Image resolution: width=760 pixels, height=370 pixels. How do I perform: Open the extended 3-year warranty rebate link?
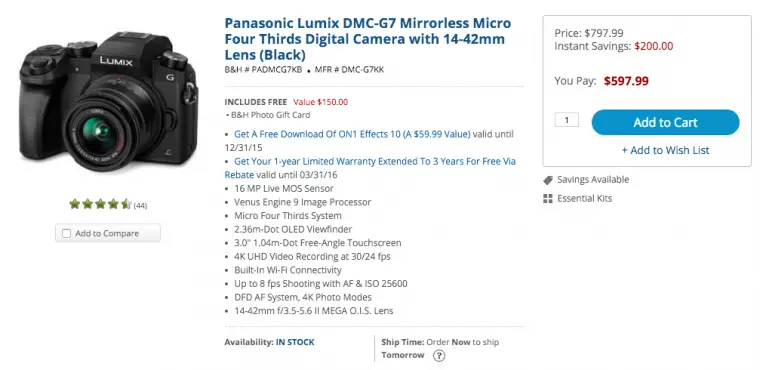[370, 168]
